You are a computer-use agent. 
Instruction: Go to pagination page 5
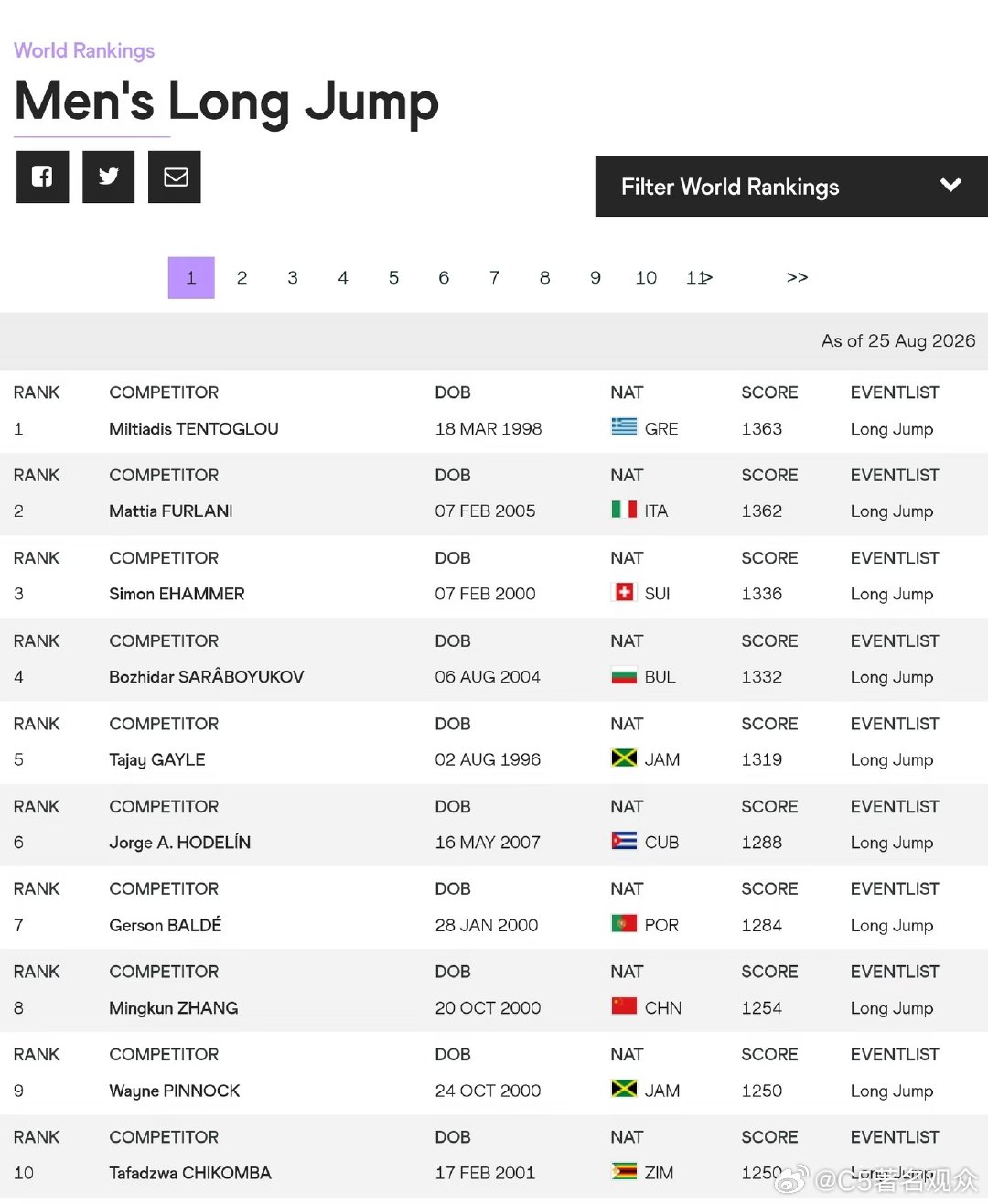coord(393,277)
